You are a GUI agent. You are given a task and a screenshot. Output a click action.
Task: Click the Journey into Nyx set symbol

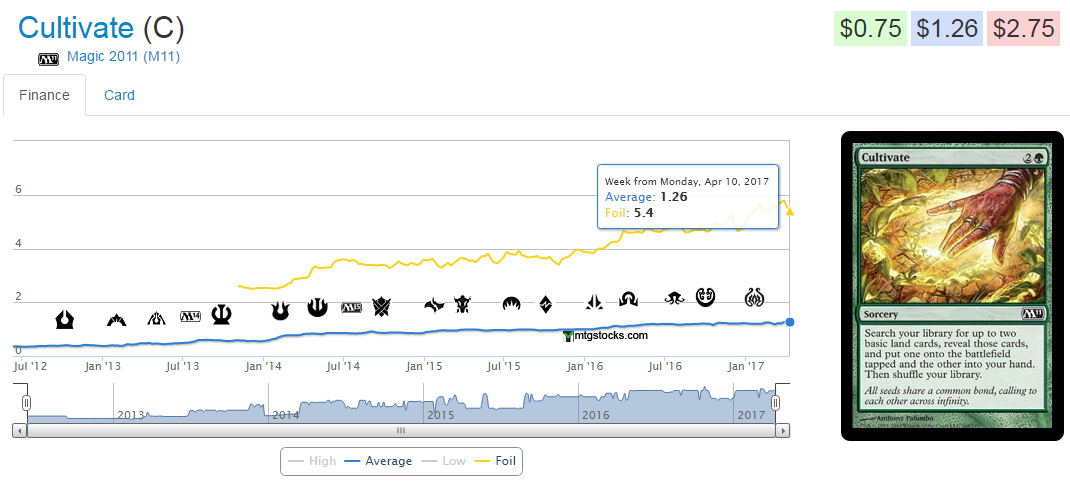317,307
